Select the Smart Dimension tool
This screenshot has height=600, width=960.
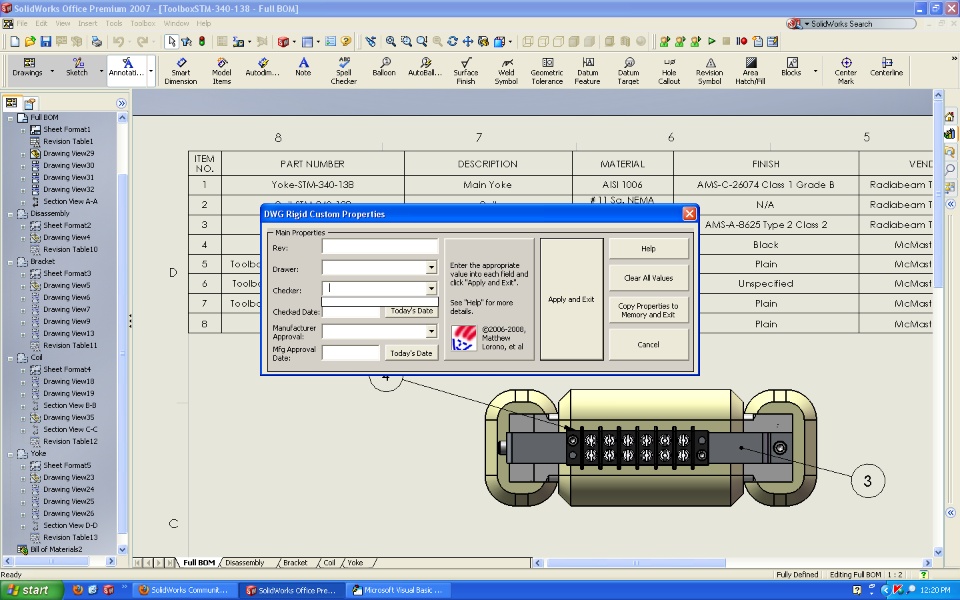click(181, 71)
